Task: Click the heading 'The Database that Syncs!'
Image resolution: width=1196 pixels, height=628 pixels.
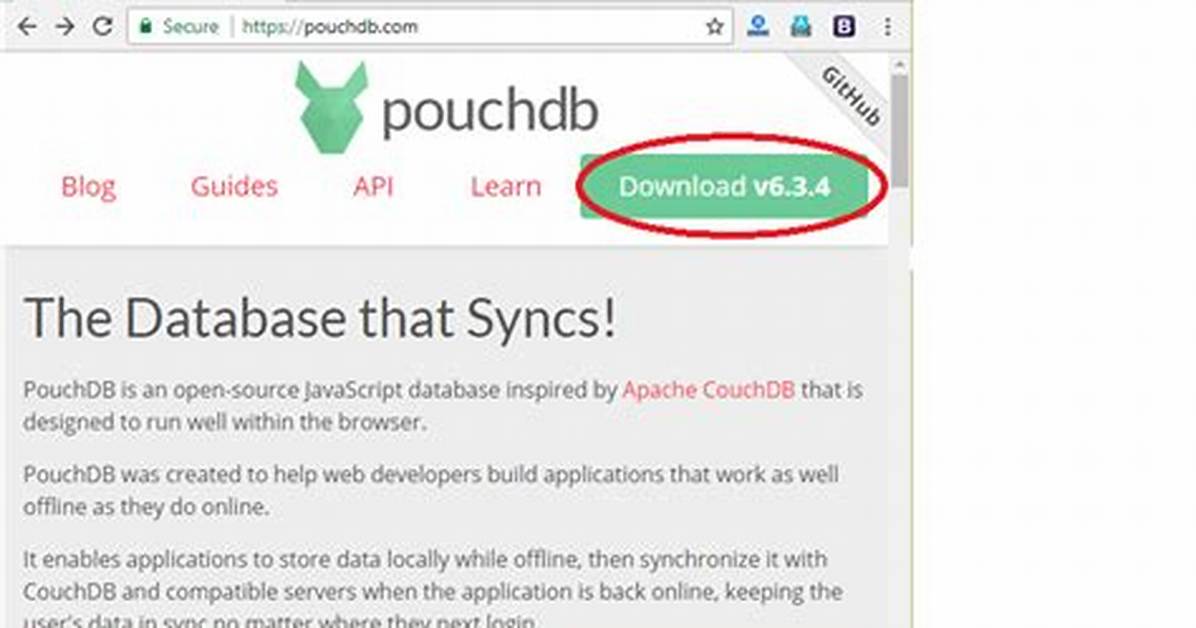Action: [320, 317]
